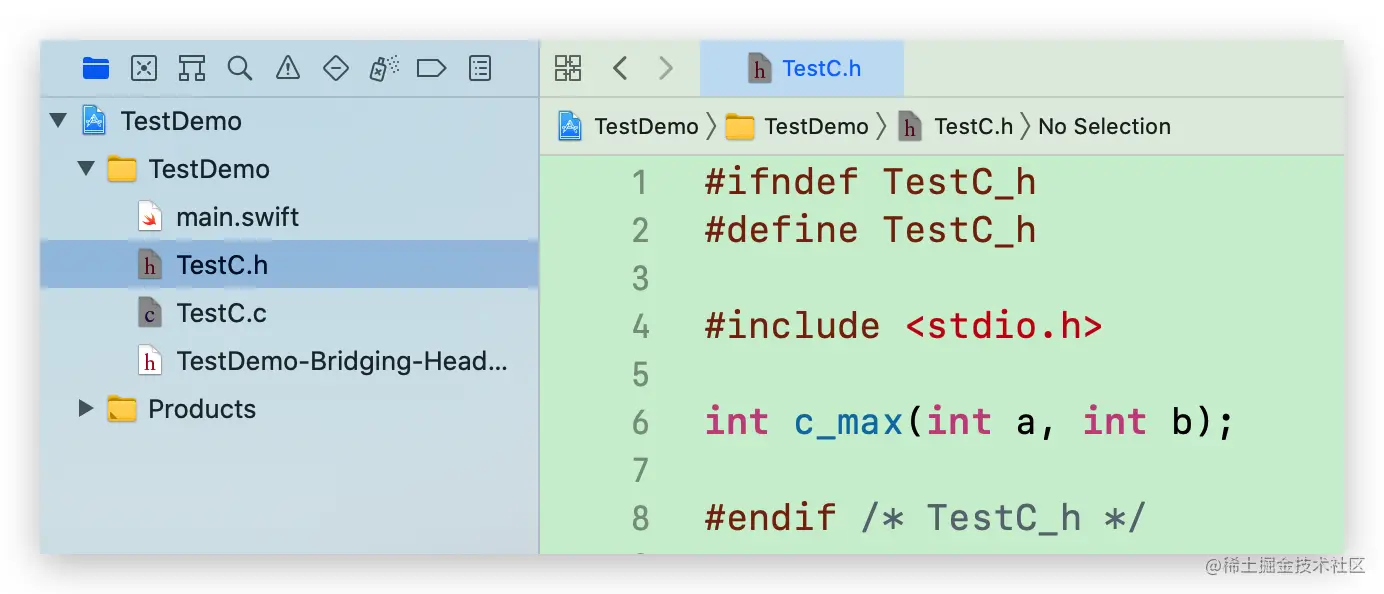Click the line number 1 in gutter
1384x594 pixels.
click(x=641, y=183)
